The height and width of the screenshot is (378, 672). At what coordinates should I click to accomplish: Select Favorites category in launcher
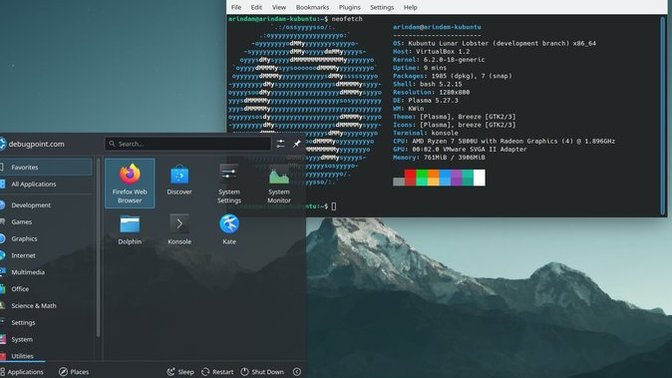(46, 167)
